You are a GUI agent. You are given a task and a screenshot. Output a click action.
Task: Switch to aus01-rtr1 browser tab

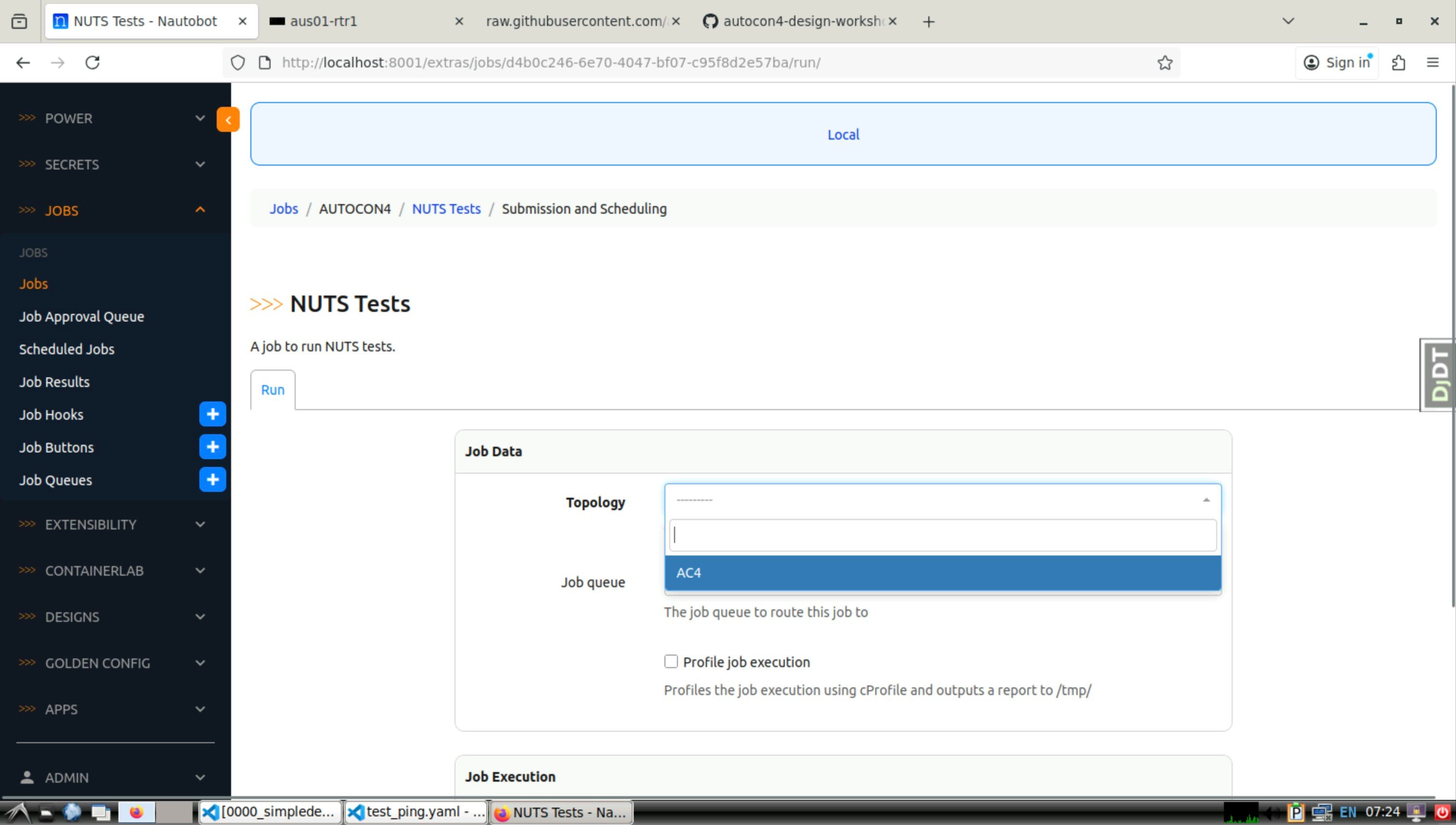coord(363,22)
